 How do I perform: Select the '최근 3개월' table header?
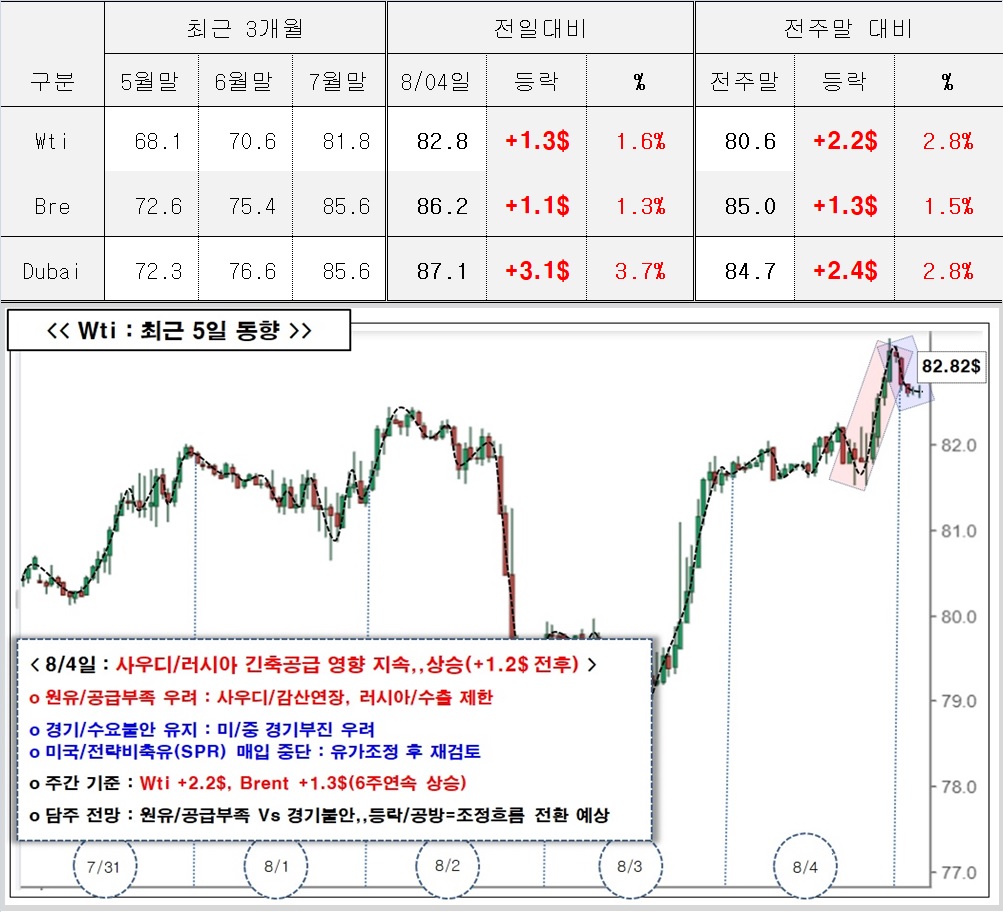(x=244, y=28)
